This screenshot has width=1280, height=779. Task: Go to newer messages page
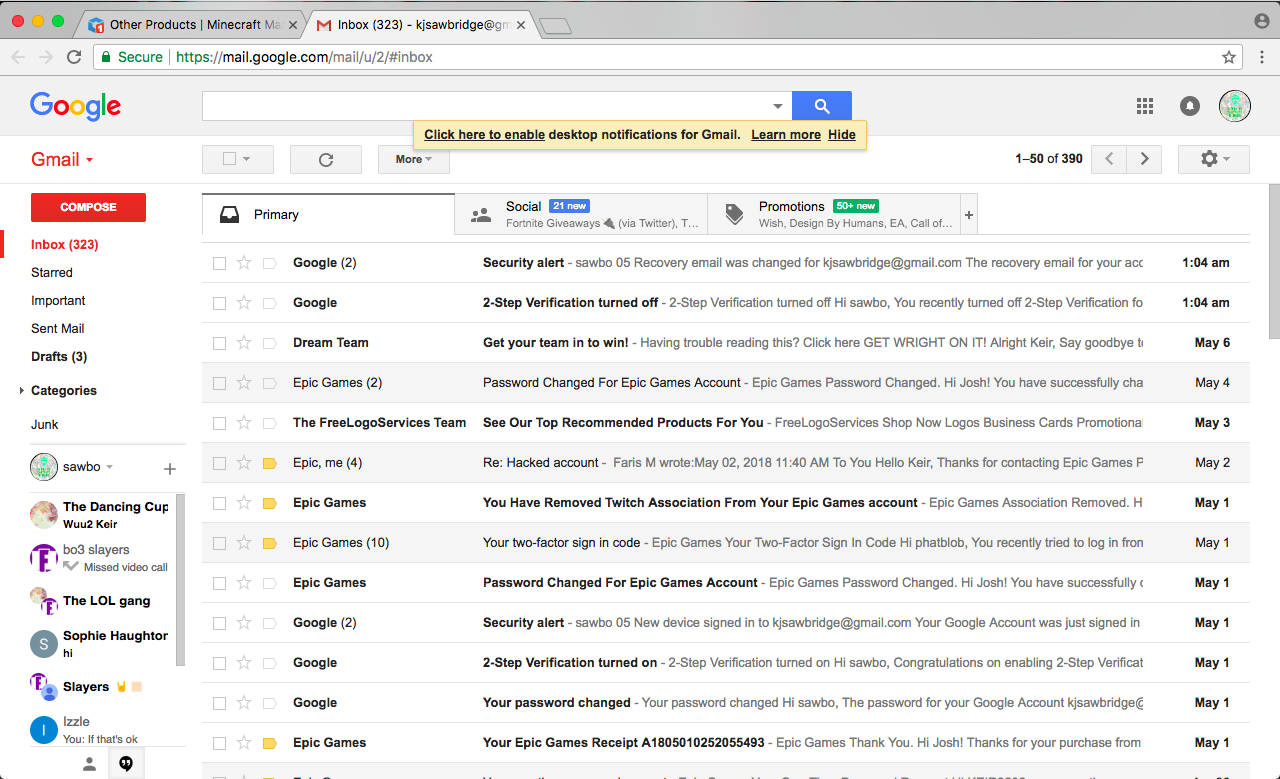click(x=1108, y=159)
